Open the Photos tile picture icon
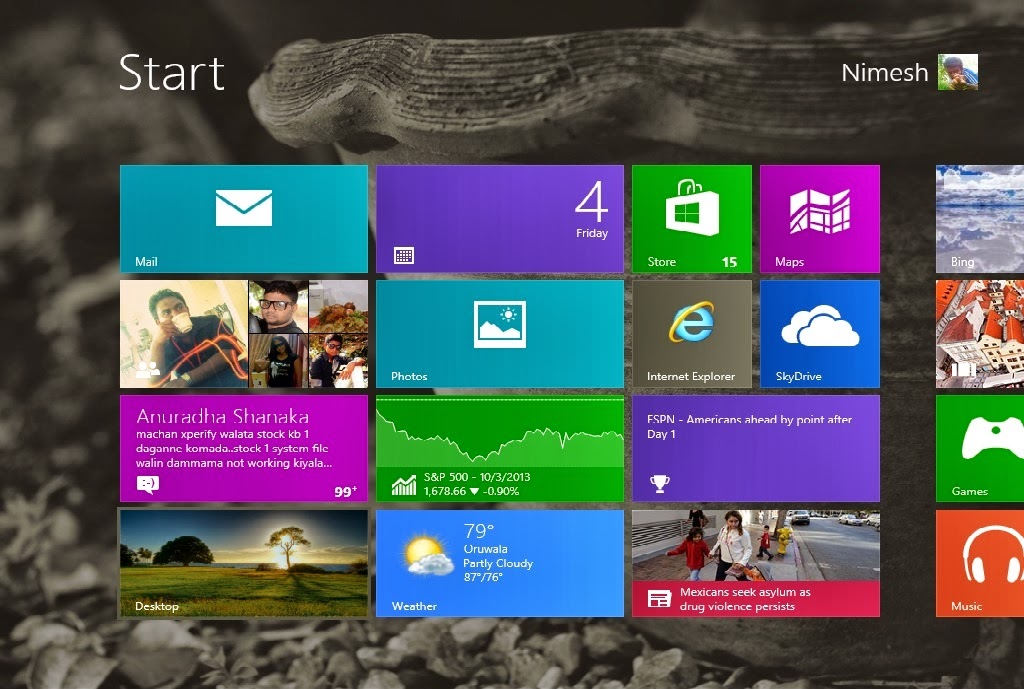Screen dimensions: 1024x689 pos(500,324)
